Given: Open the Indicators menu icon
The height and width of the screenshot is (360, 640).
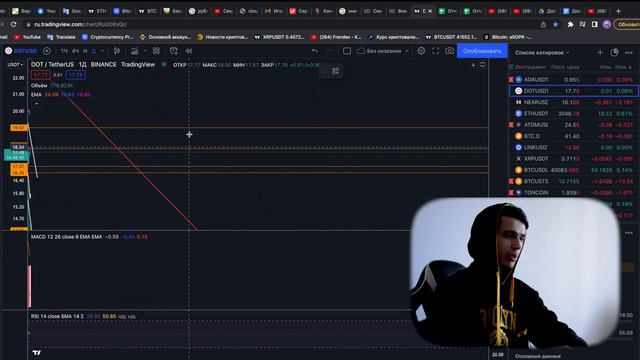Looking at the screenshot, I should 134,51.
